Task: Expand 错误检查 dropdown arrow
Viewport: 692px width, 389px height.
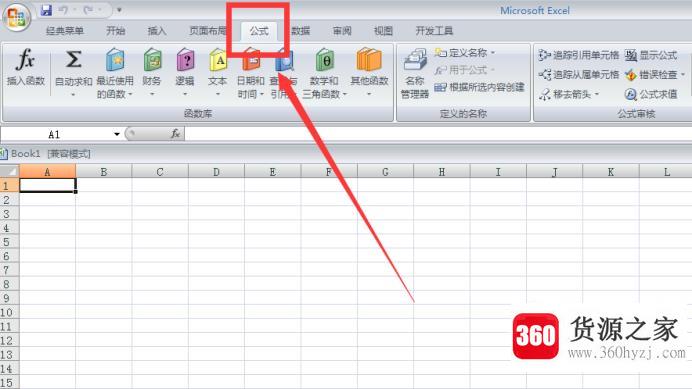Action: [x=683, y=75]
